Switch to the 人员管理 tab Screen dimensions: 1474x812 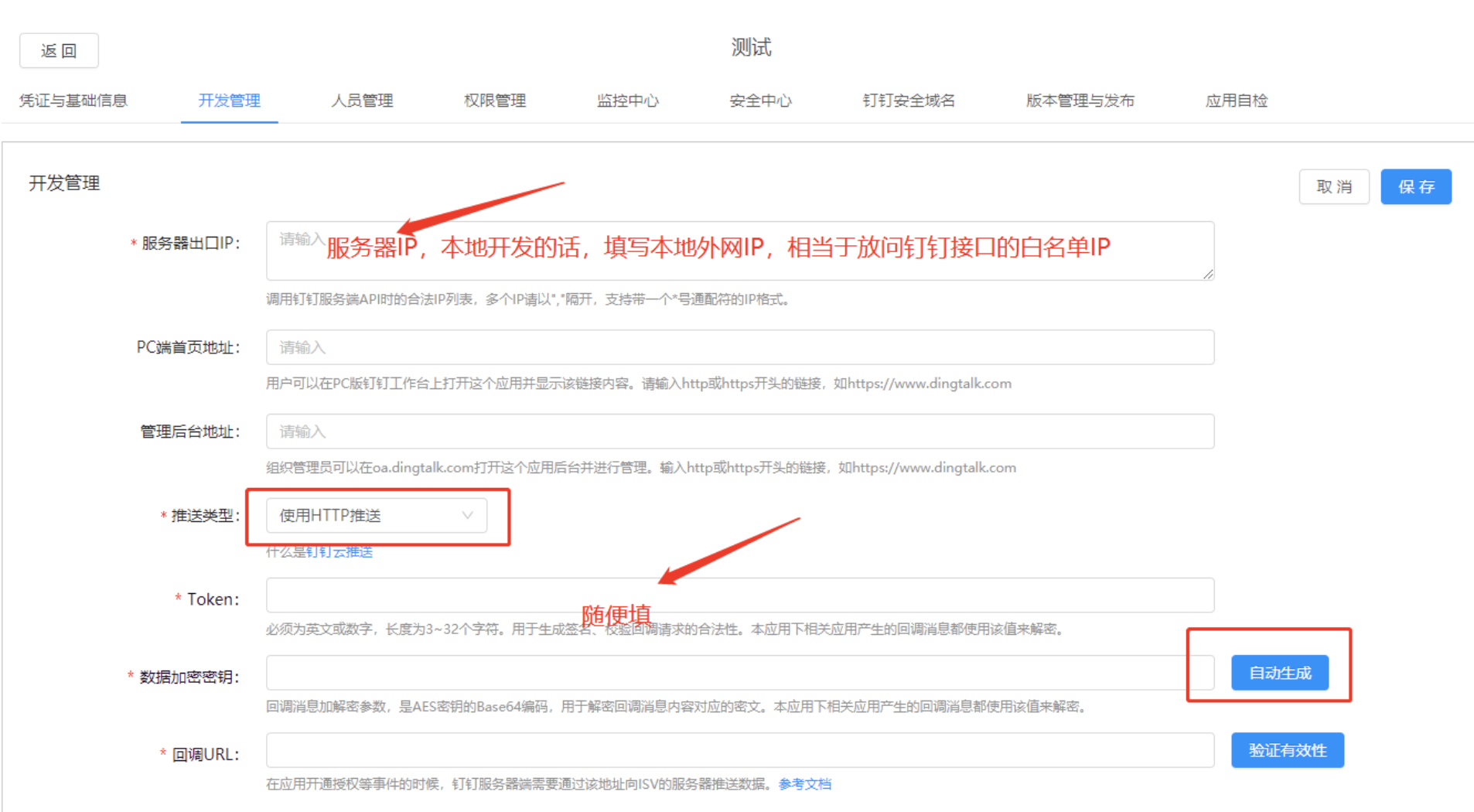[362, 101]
